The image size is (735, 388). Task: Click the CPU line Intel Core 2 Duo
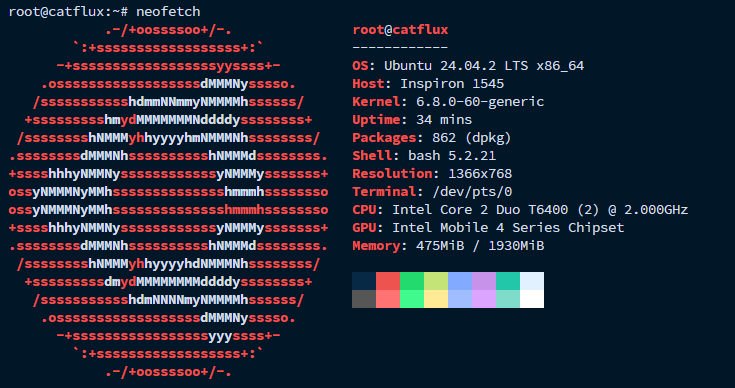[520, 209]
